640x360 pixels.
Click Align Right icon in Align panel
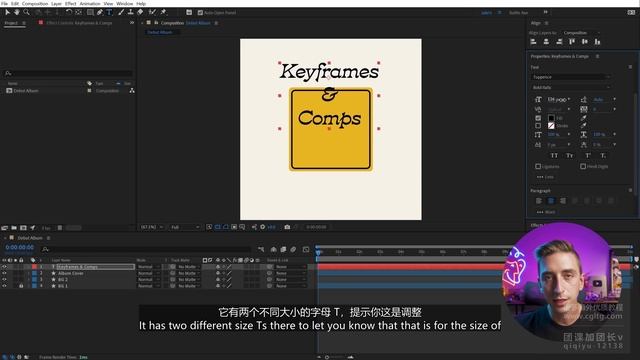coord(559,42)
